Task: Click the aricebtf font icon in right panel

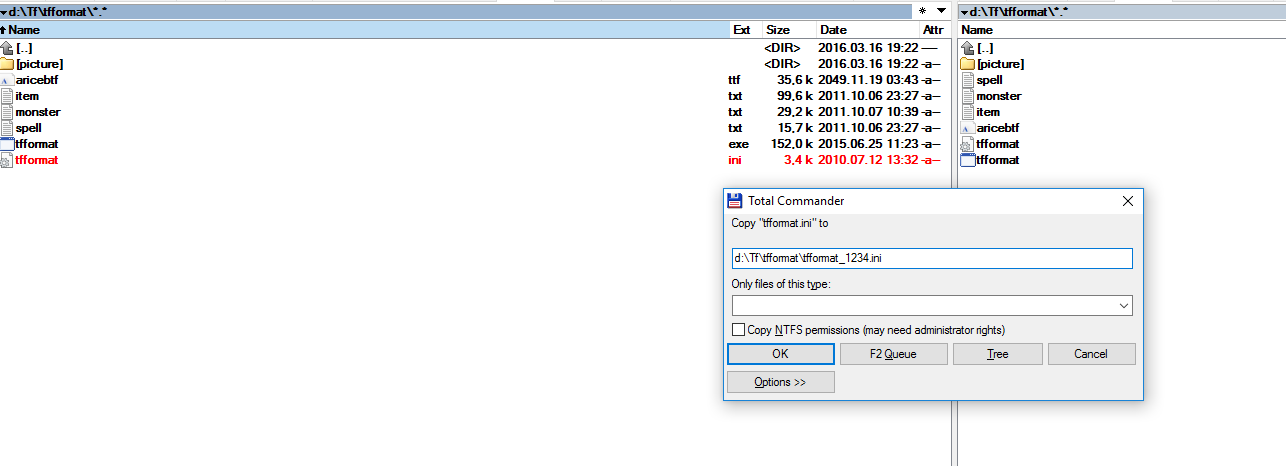Action: (967, 128)
